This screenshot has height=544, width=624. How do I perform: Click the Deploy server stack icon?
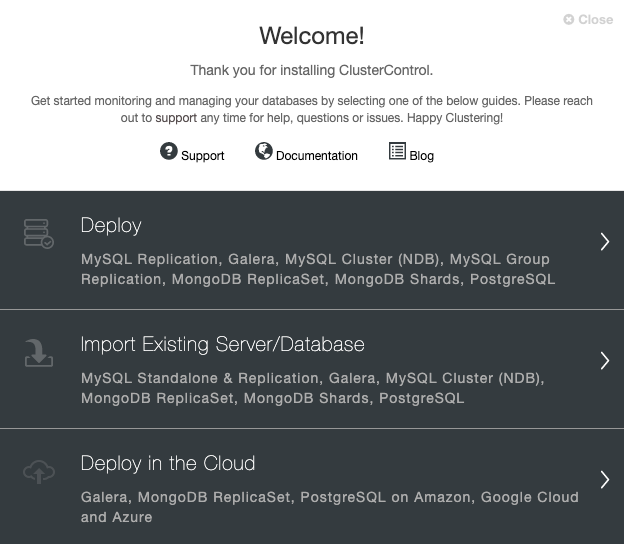pyautogui.click(x=39, y=234)
